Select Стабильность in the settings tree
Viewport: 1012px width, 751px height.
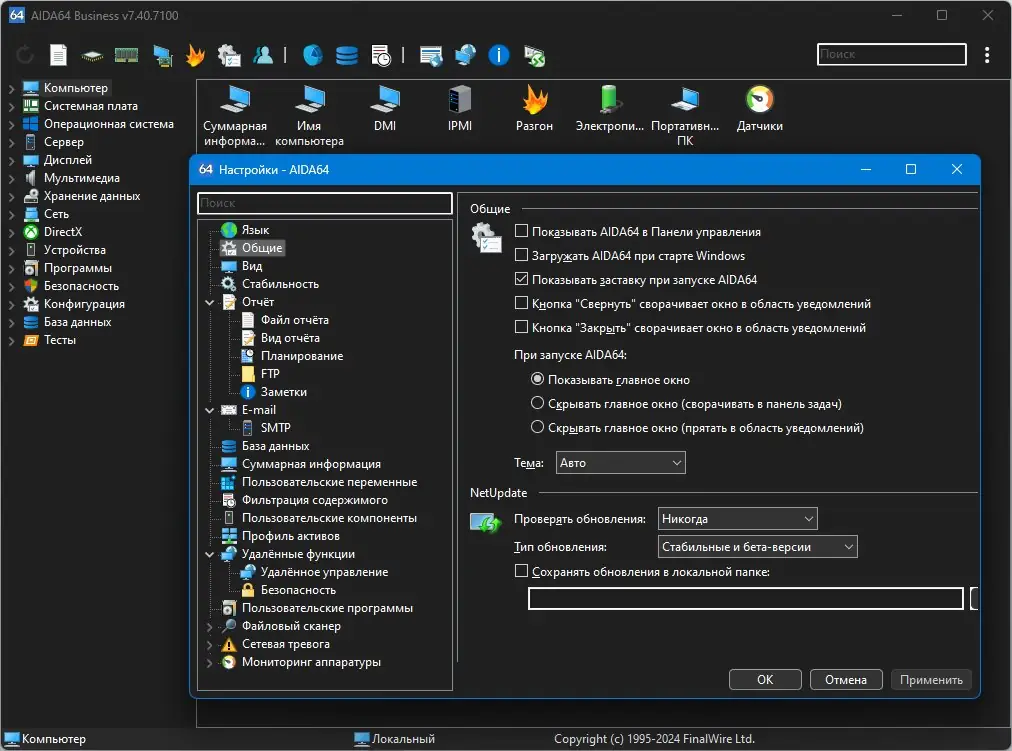pyautogui.click(x=280, y=284)
